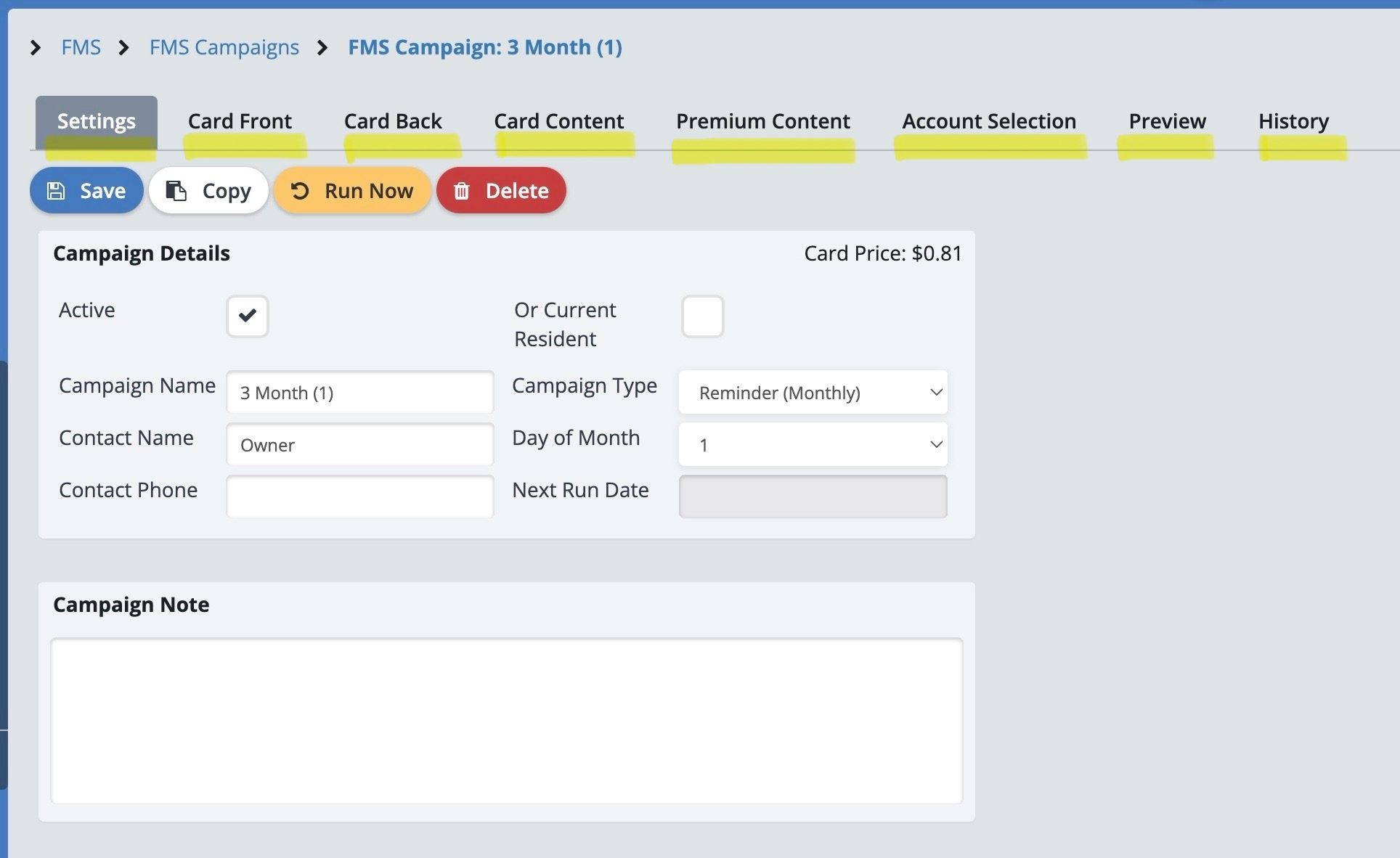Image resolution: width=1400 pixels, height=858 pixels.
Task: Click into the Contact Phone field
Action: (359, 497)
